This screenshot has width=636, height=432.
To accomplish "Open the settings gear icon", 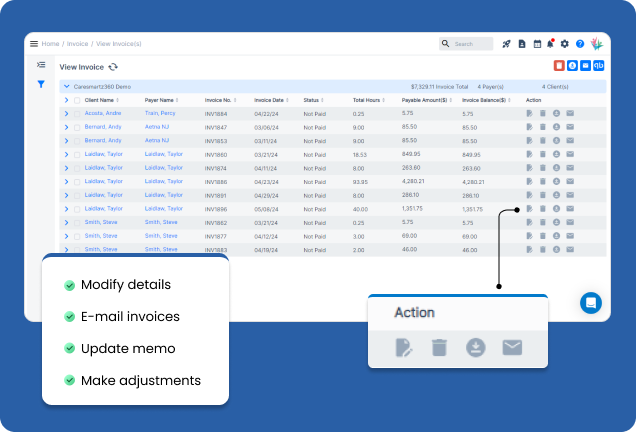I will tap(565, 44).
